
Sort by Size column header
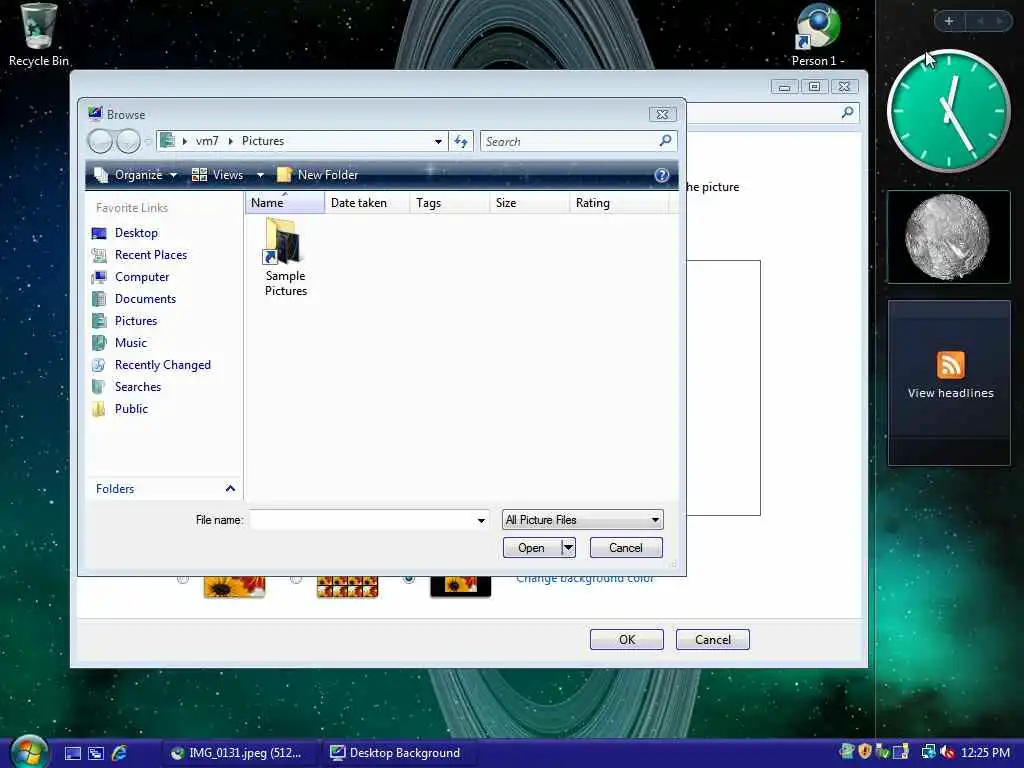[x=530, y=202]
